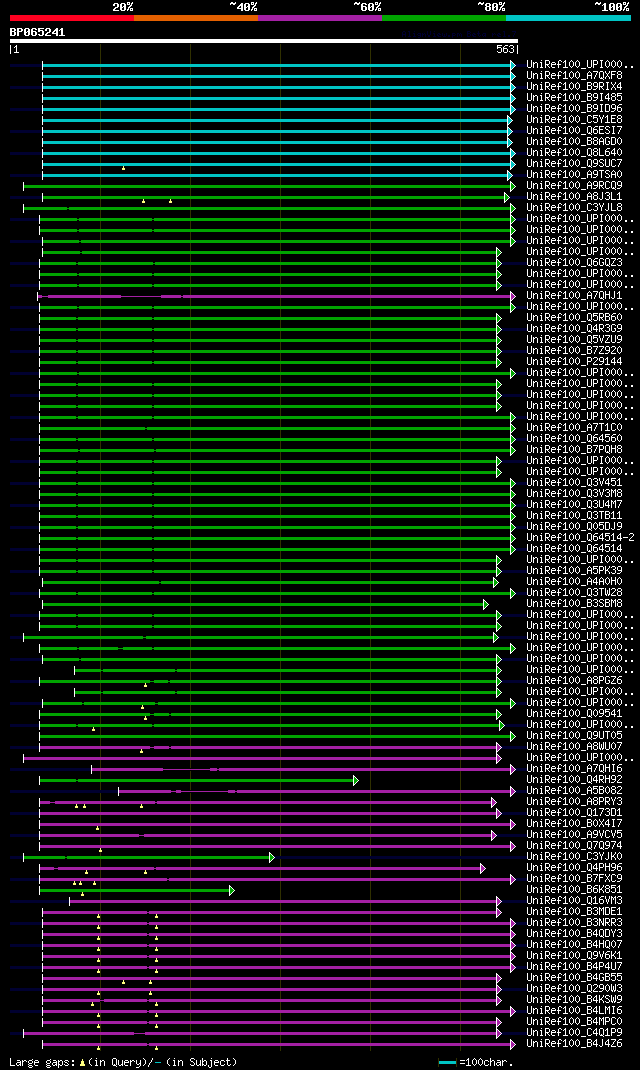This screenshot has height=1070, width=640.
Task: Select hit UniRef100_Q3U4M7
Action: coord(574,504)
